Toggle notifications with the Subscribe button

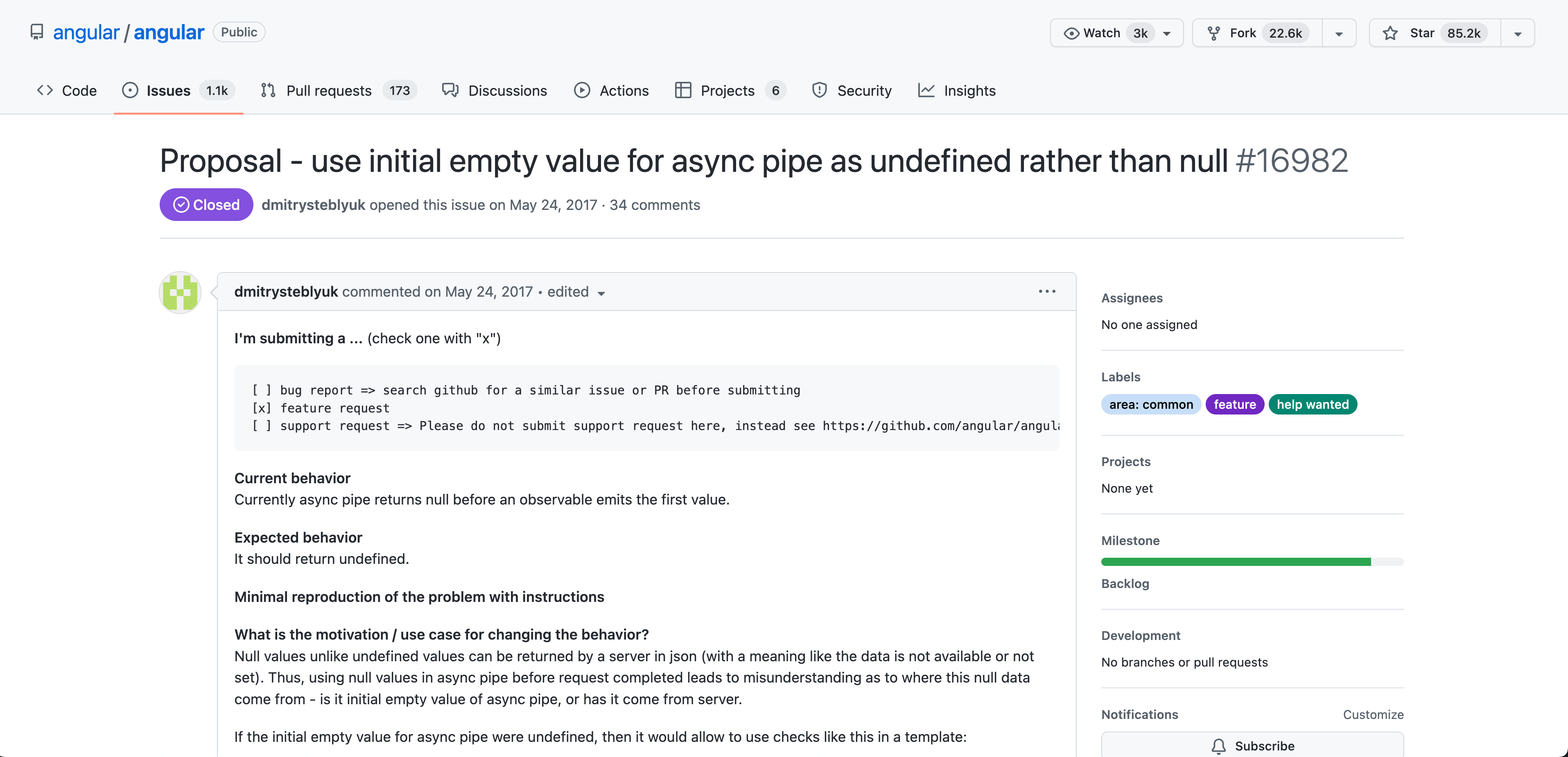pos(1252,746)
